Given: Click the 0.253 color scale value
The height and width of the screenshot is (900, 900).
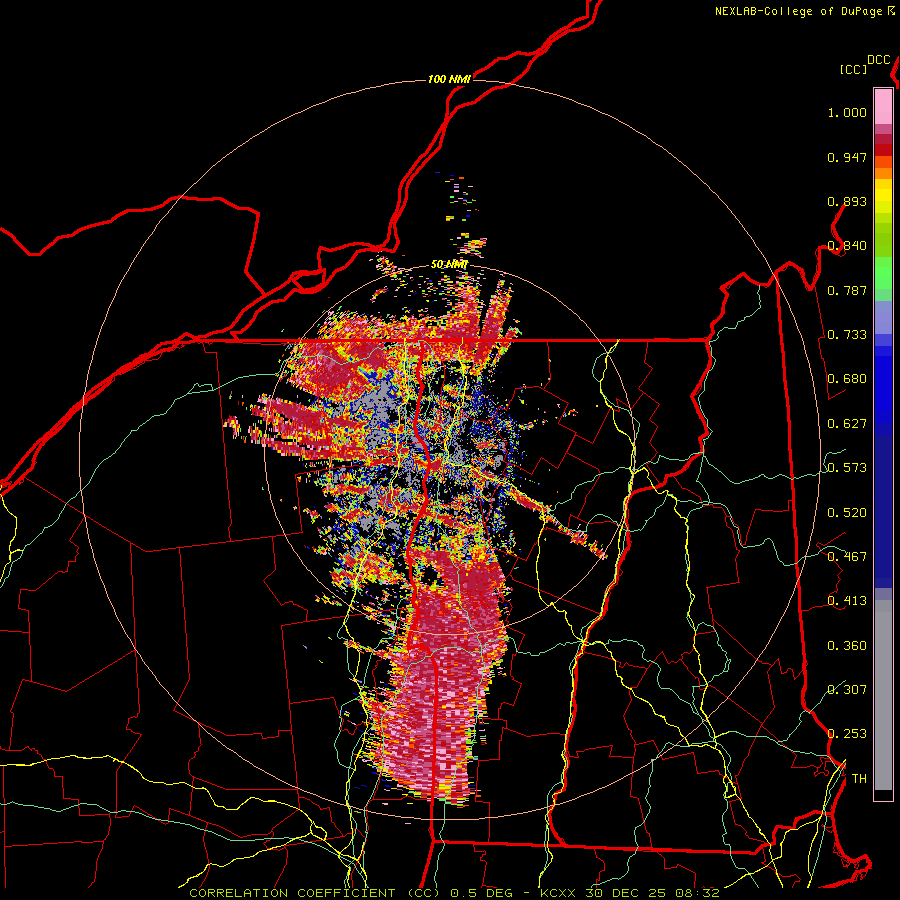Looking at the screenshot, I should click(847, 734).
